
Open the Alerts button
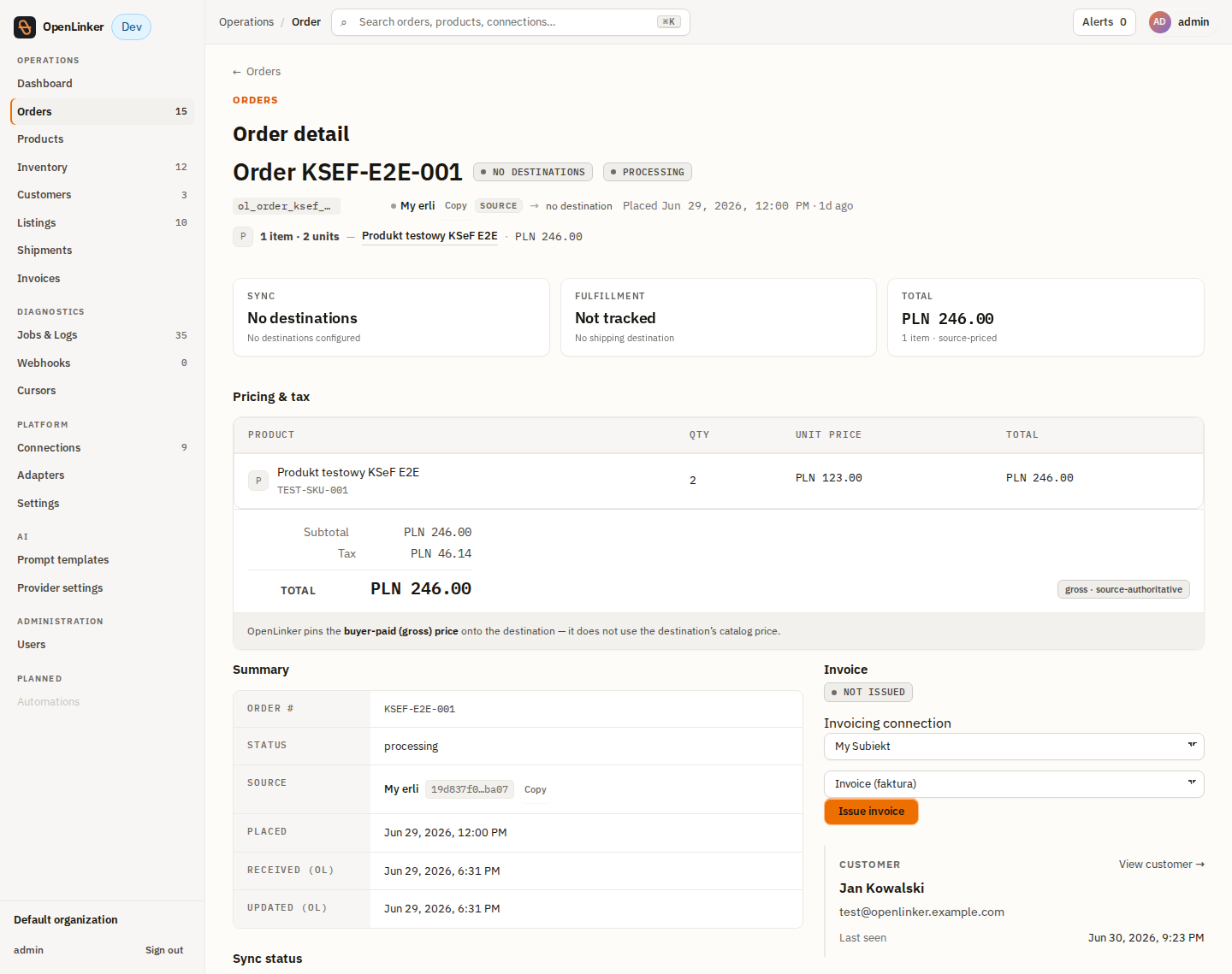(1104, 22)
